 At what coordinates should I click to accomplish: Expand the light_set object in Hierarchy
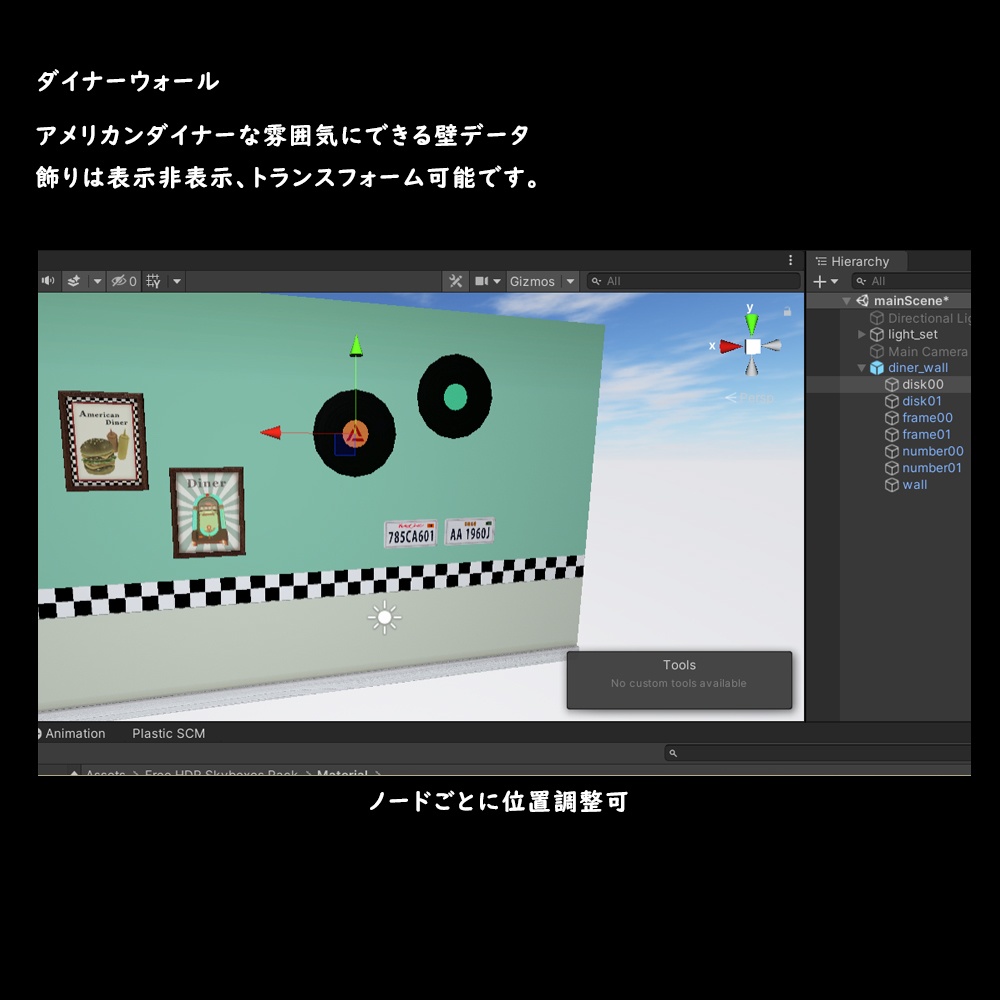coord(861,334)
